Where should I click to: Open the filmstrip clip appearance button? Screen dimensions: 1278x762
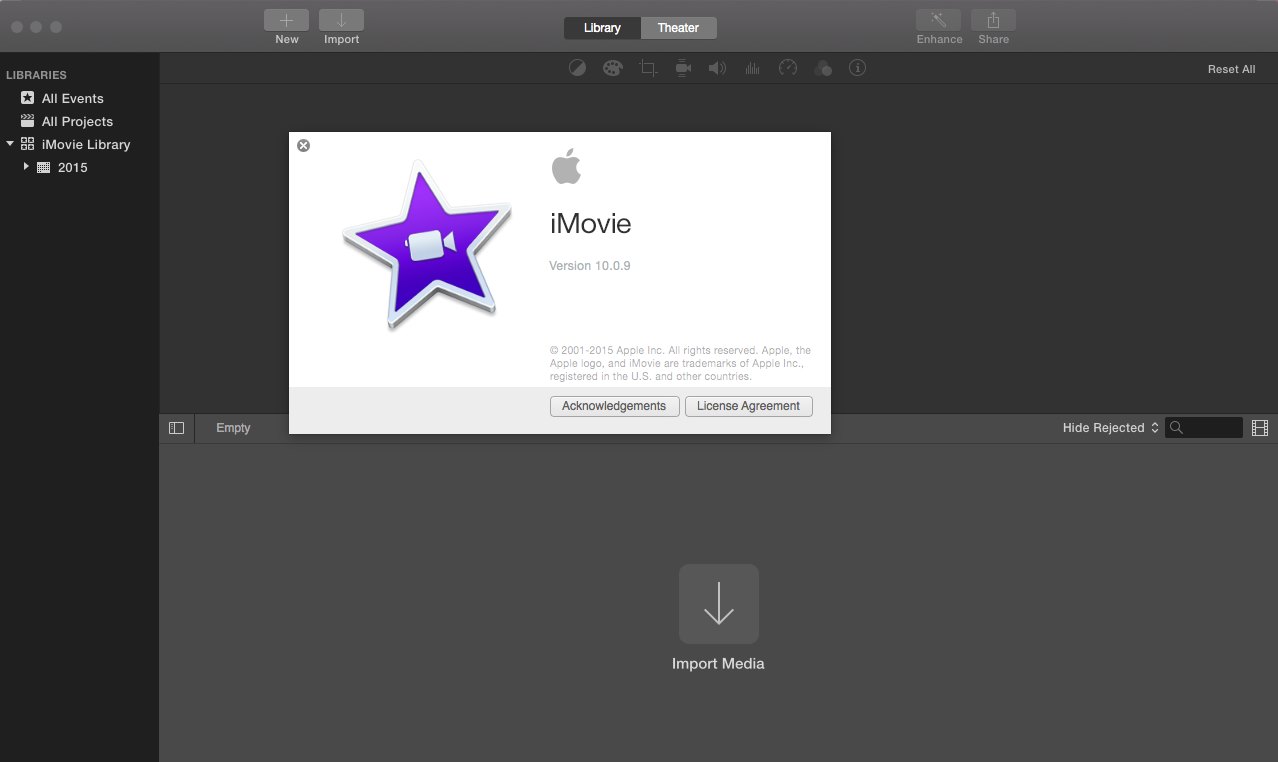[x=1260, y=428]
